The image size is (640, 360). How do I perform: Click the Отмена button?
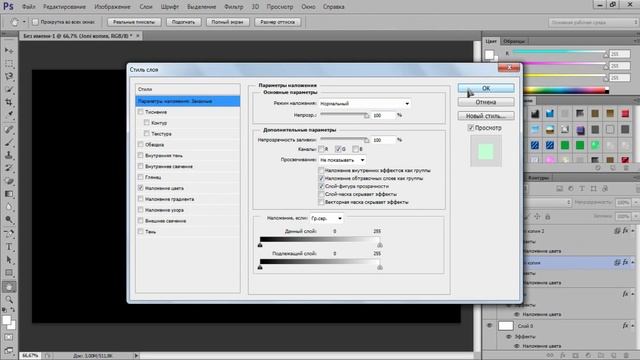[x=486, y=102]
